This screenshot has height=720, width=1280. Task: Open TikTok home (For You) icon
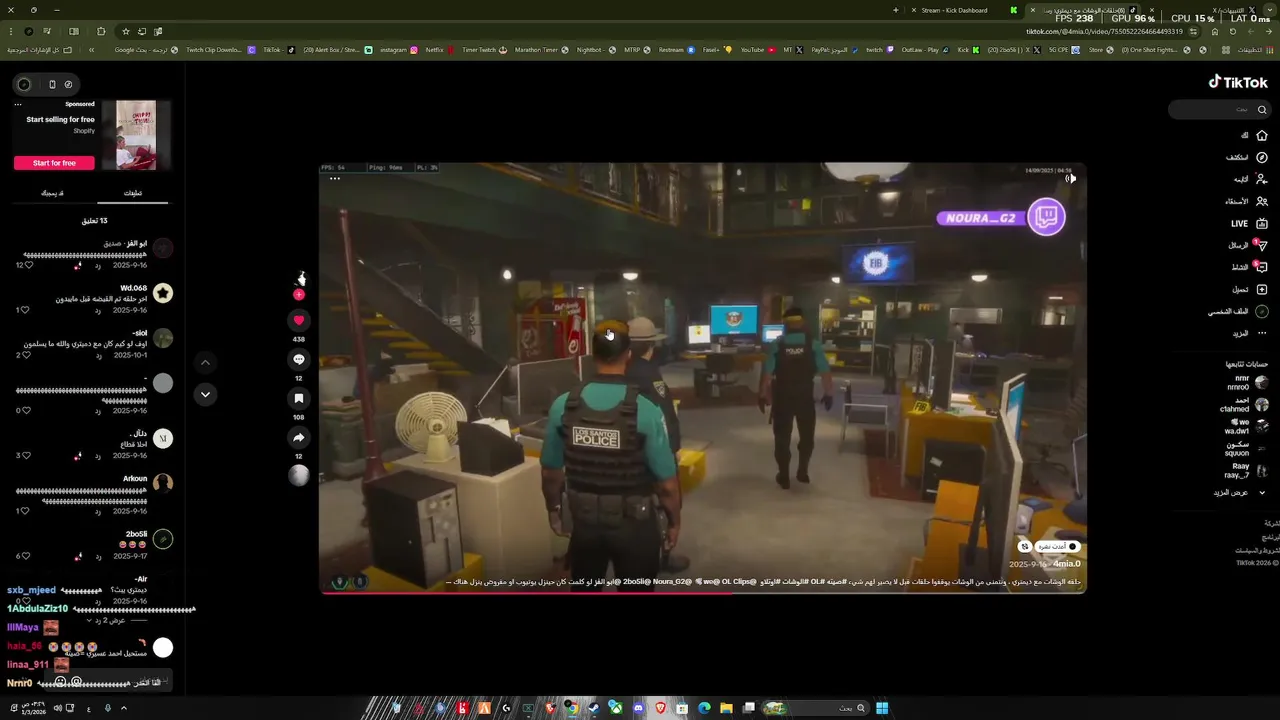pos(1262,135)
